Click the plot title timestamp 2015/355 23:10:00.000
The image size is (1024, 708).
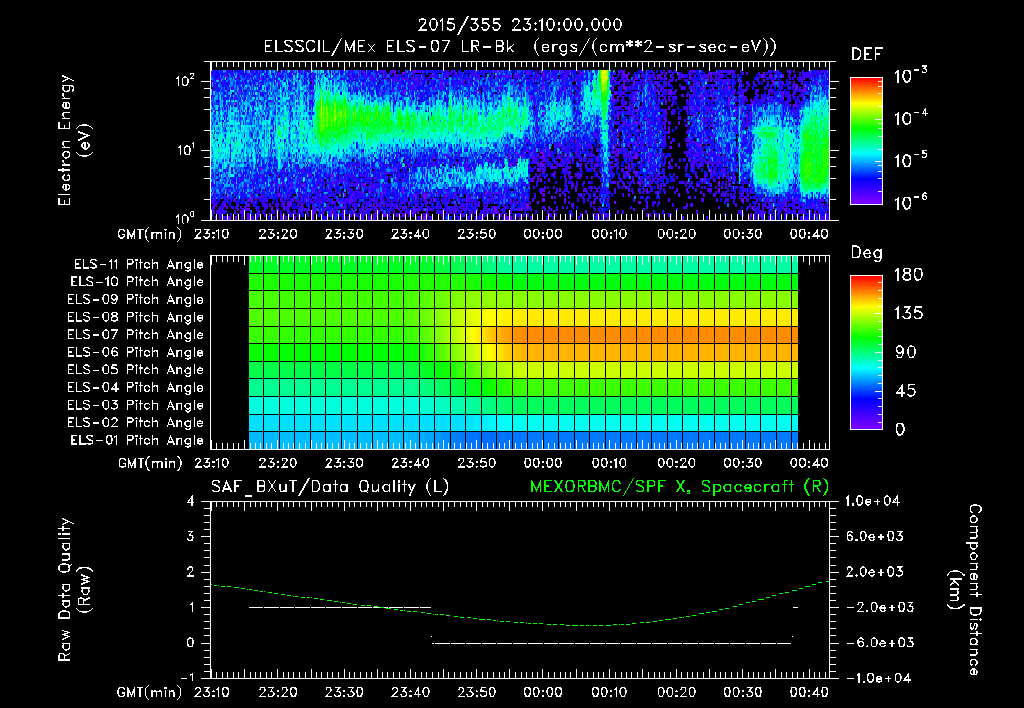click(520, 25)
